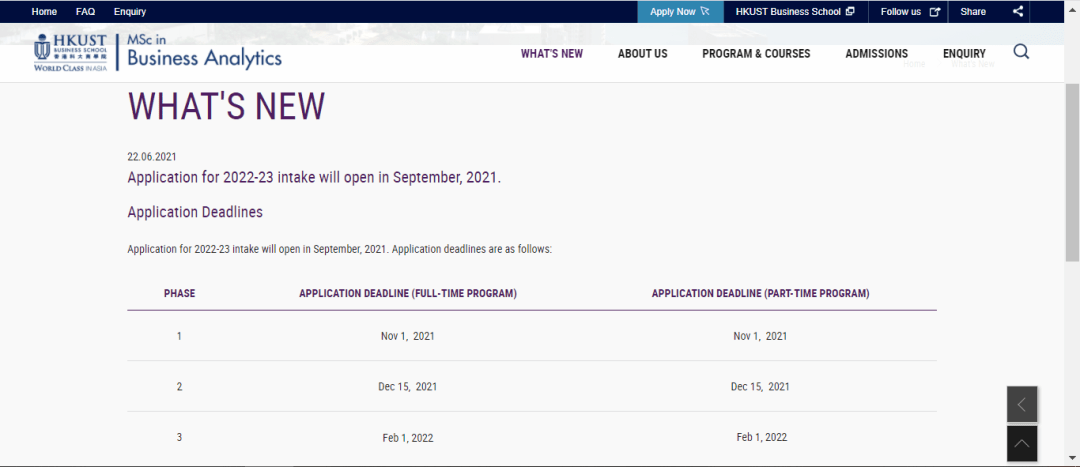
Task: Click the page vertical scrollbar thumb
Action: pyautogui.click(x=1072, y=172)
